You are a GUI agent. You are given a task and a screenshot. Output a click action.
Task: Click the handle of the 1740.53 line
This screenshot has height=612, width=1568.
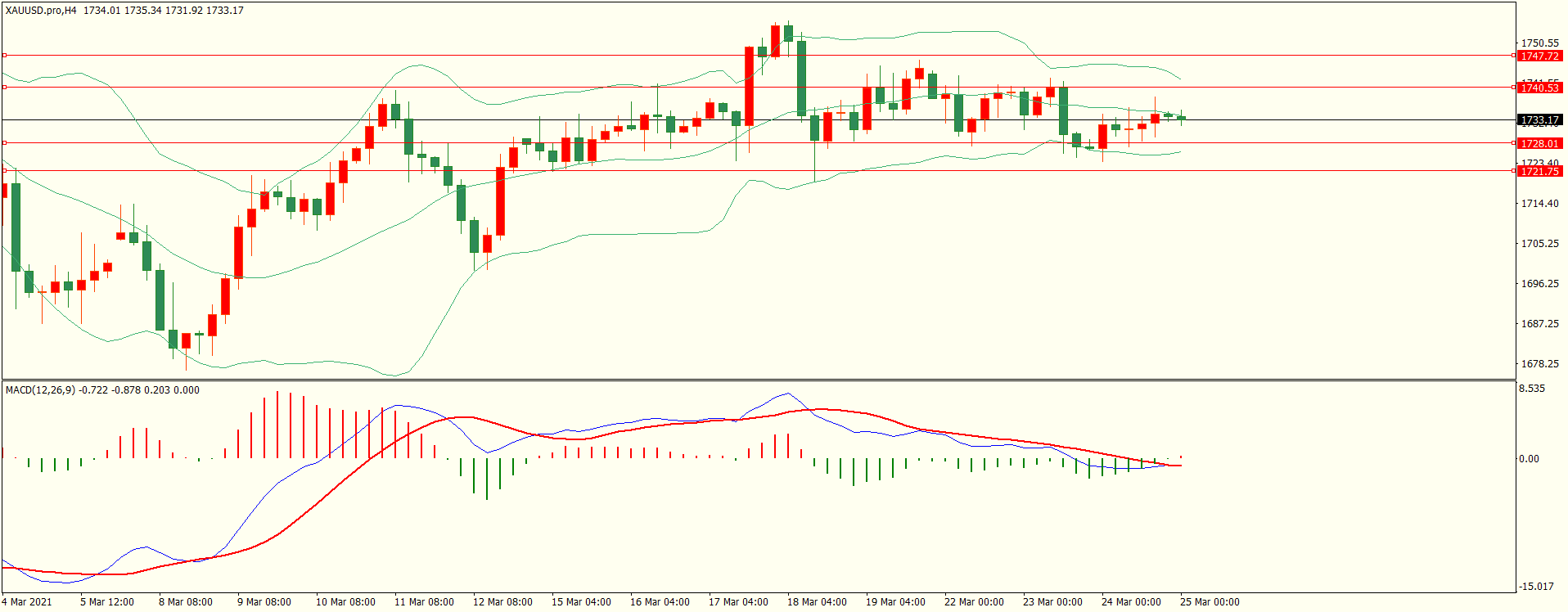tap(4, 87)
